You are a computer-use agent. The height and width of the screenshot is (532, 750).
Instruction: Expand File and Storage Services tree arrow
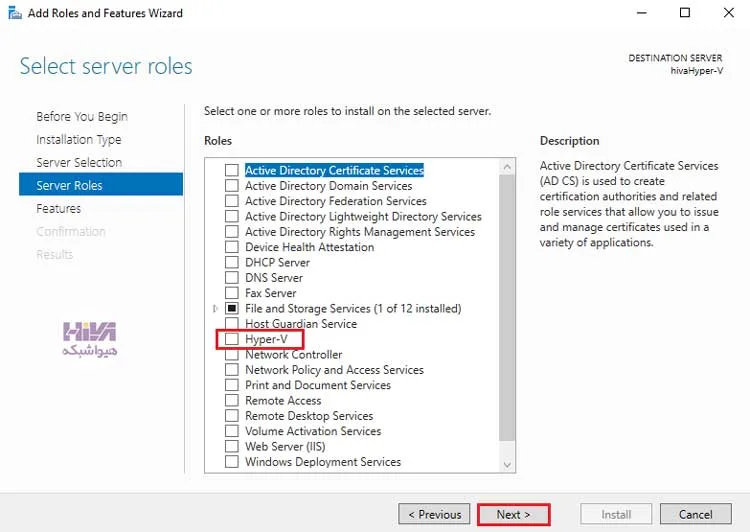215,309
